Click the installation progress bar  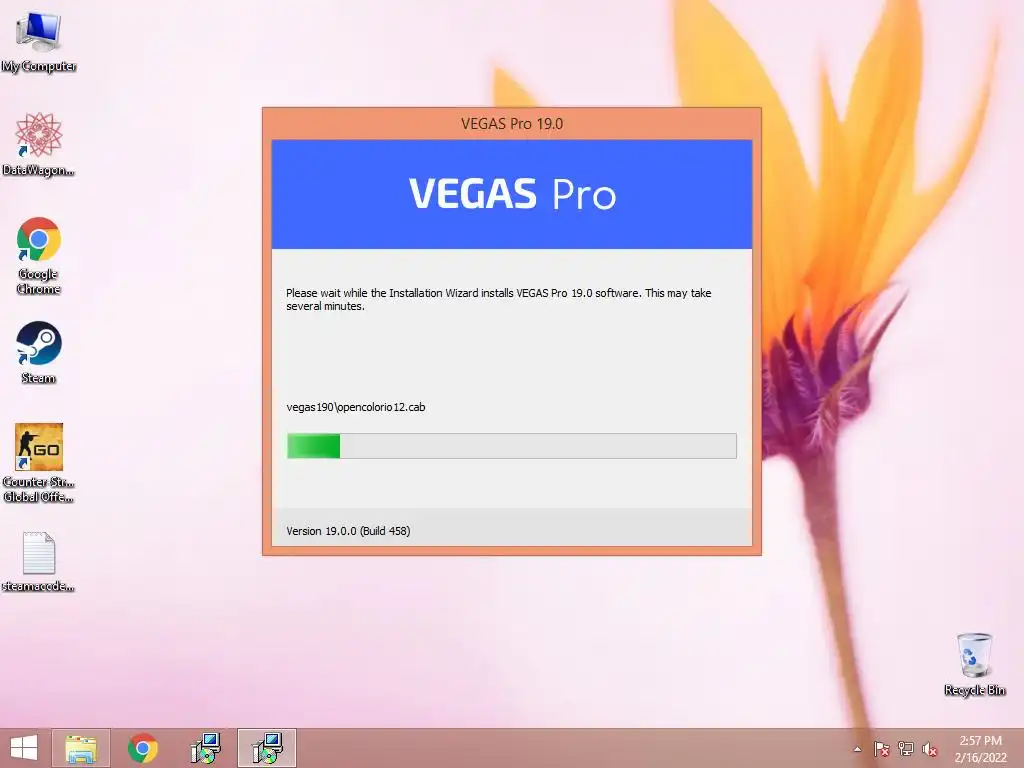[511, 446]
